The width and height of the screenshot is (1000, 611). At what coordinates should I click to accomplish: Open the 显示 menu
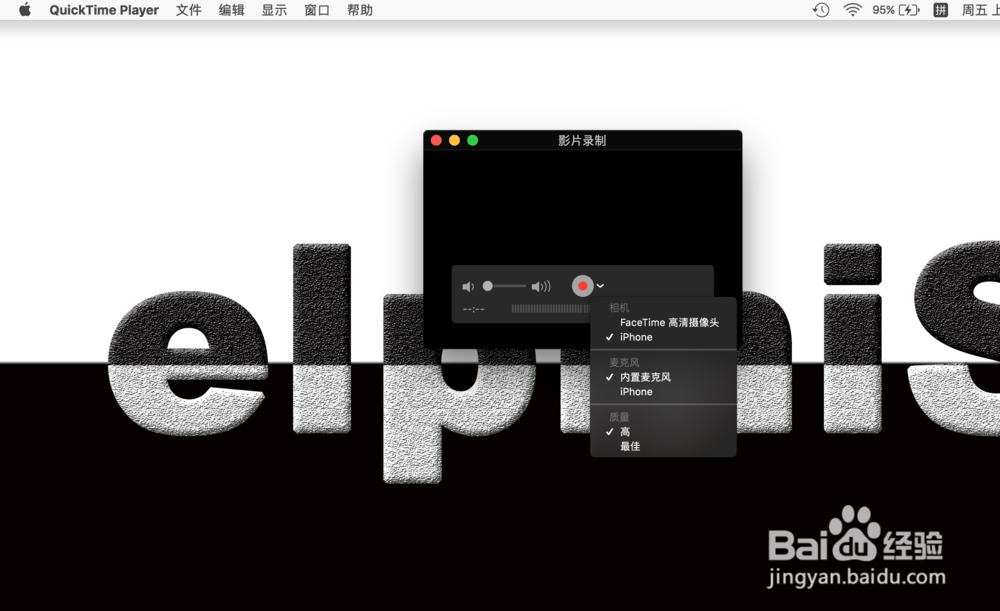pos(274,10)
